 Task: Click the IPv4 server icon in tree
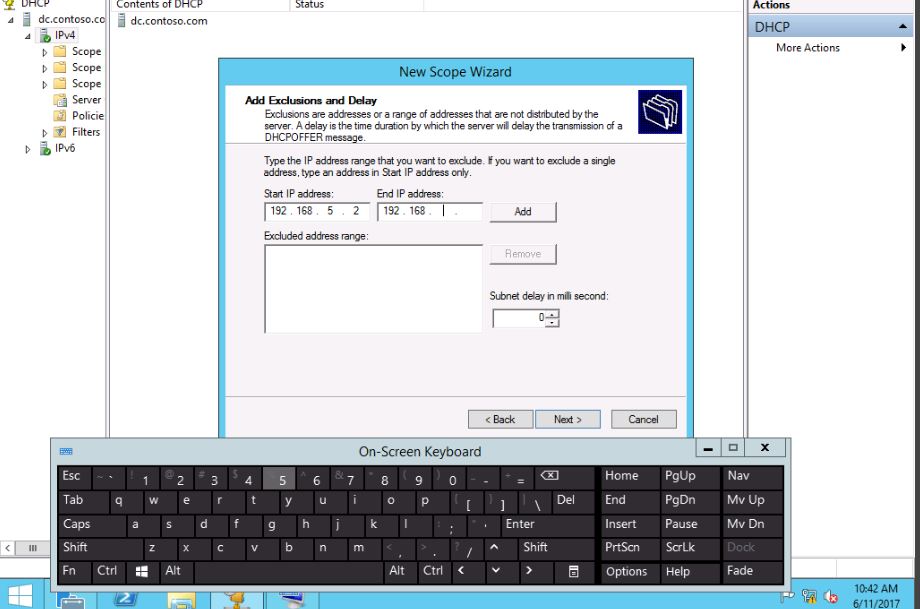[45, 35]
